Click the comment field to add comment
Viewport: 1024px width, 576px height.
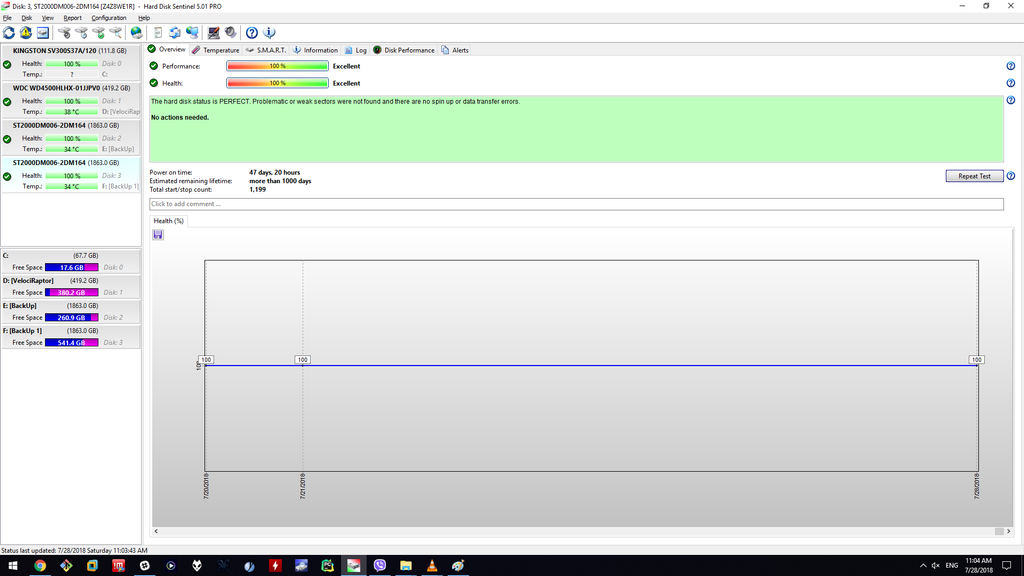576,204
